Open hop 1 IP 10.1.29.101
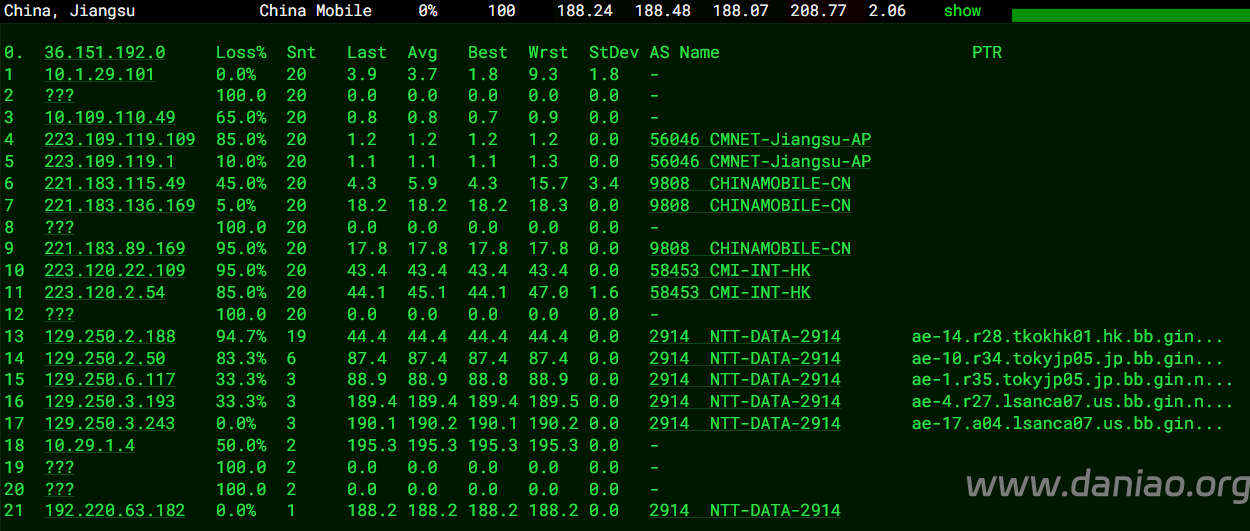Image resolution: width=1250 pixels, height=531 pixels. (100, 74)
